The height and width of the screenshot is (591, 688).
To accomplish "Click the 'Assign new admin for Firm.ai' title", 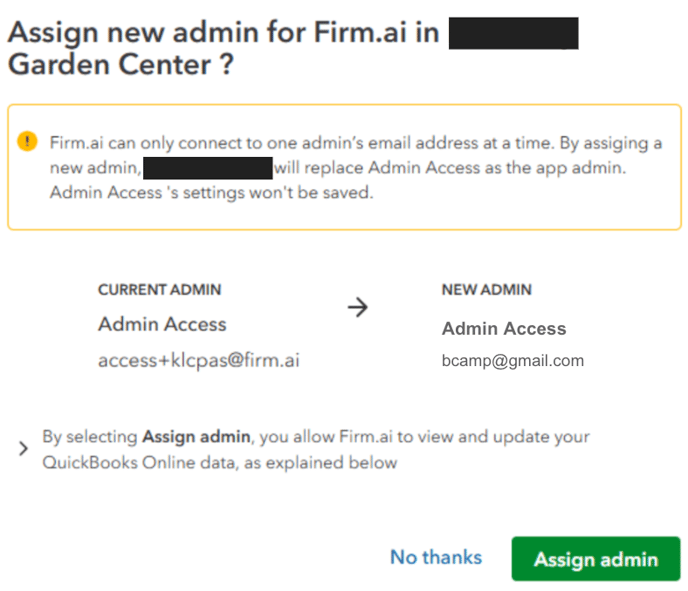I will coord(223,33).
